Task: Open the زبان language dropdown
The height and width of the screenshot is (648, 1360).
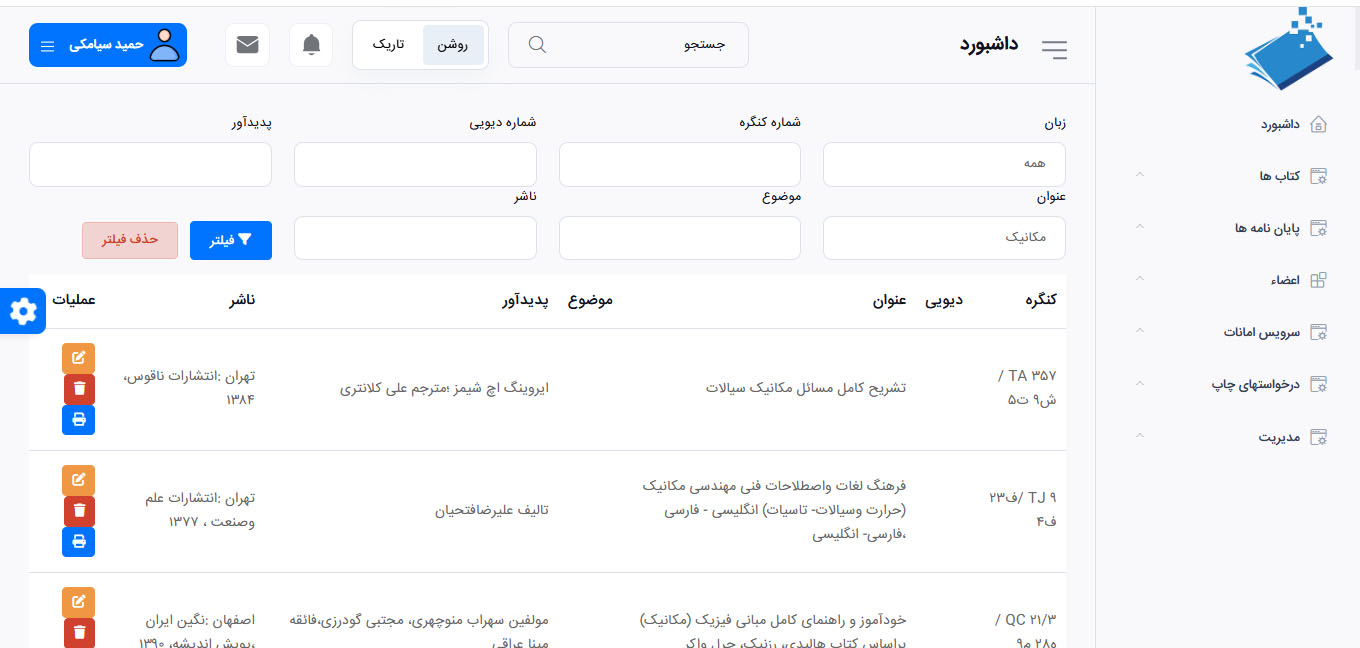Action: click(944, 164)
